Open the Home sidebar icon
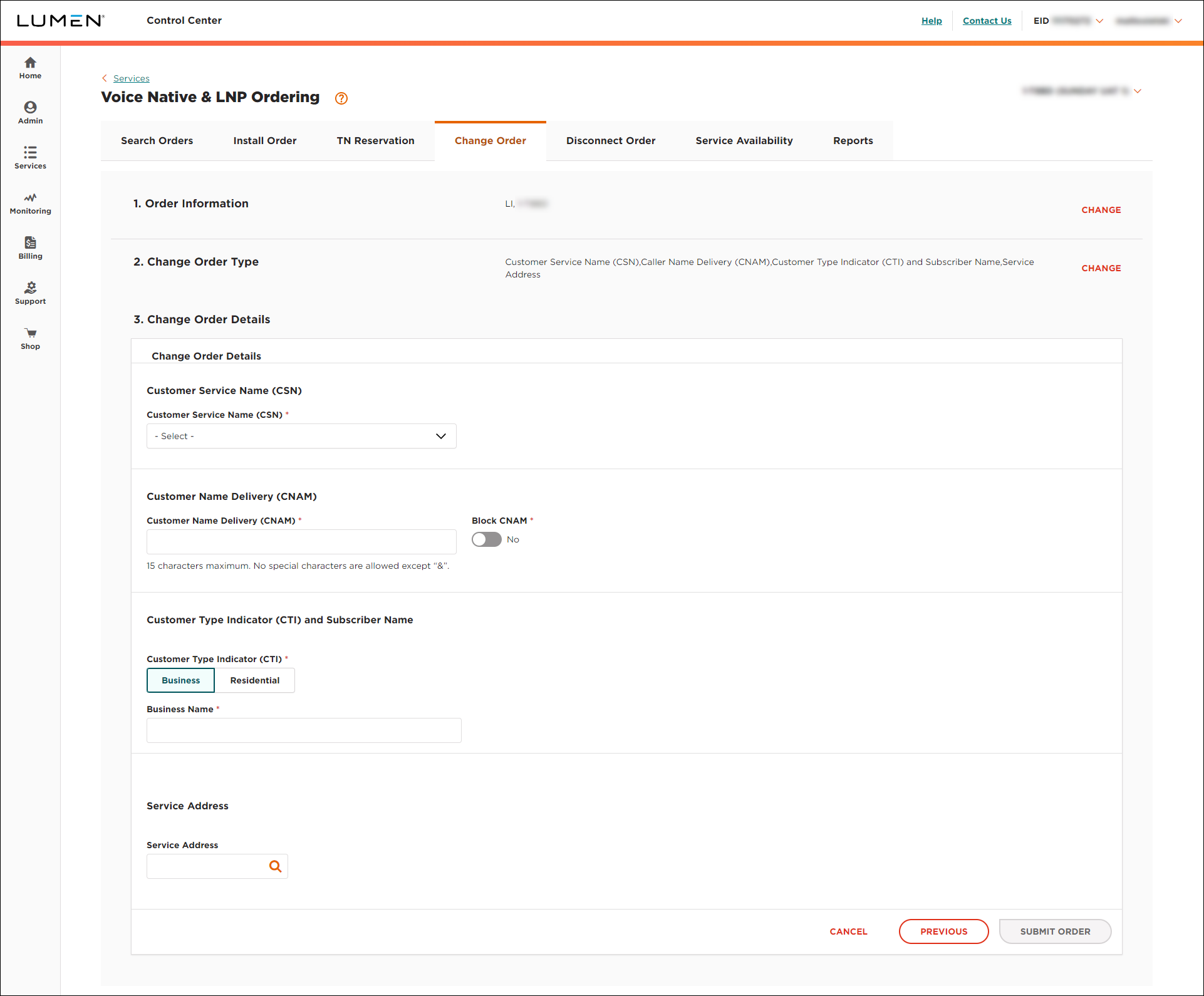The width and height of the screenshot is (1204, 996). (30, 68)
